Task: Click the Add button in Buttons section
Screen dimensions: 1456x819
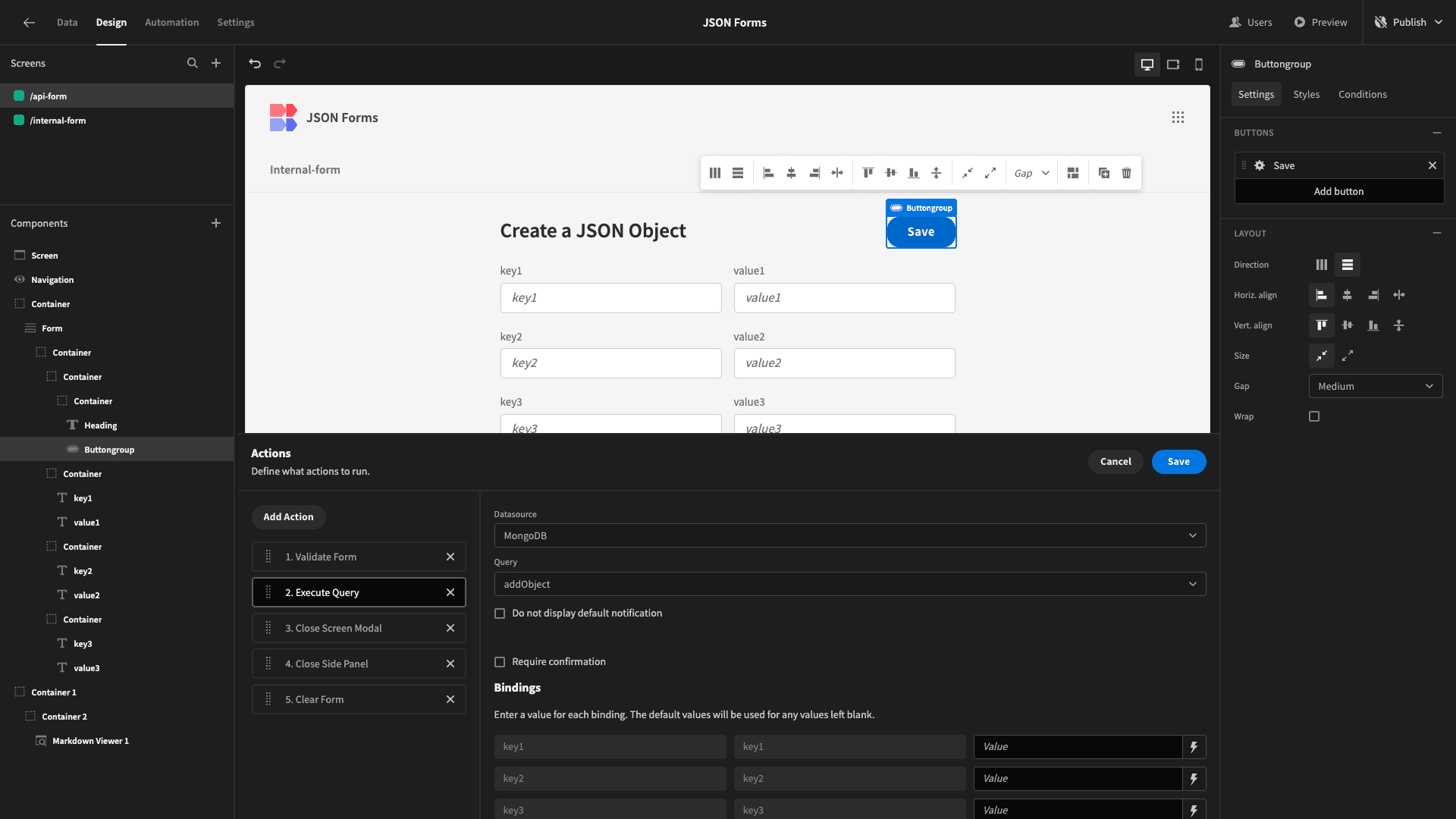Action: coord(1338,191)
